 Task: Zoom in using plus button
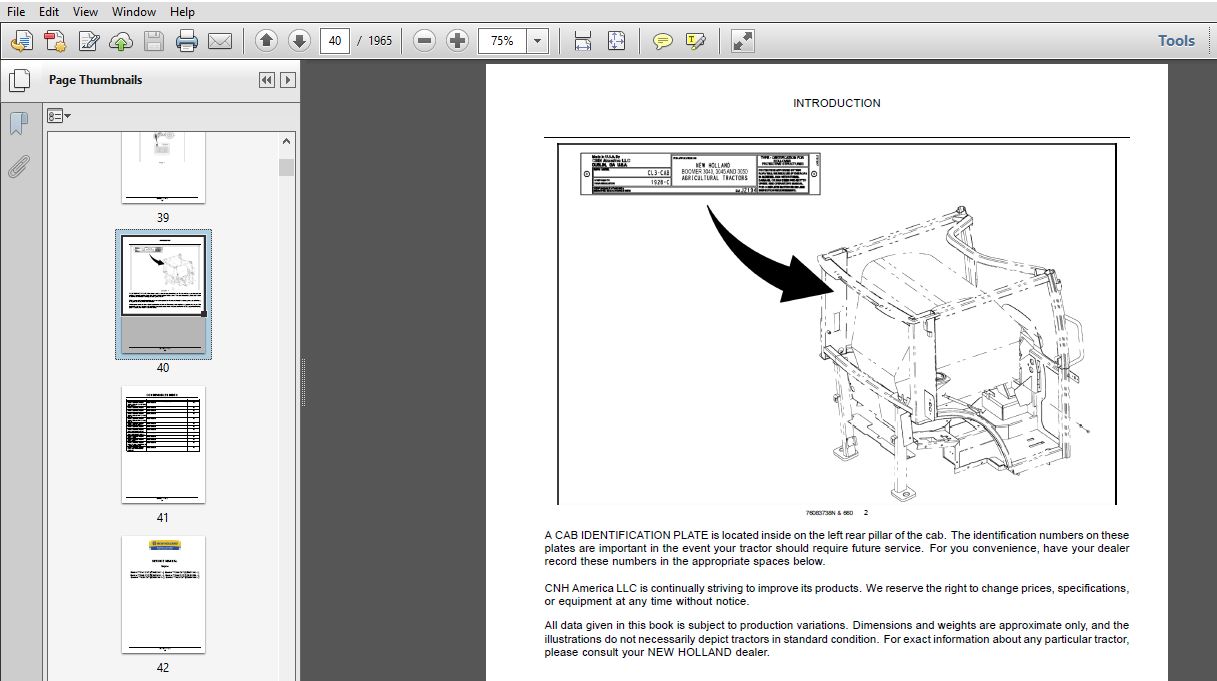pos(457,41)
